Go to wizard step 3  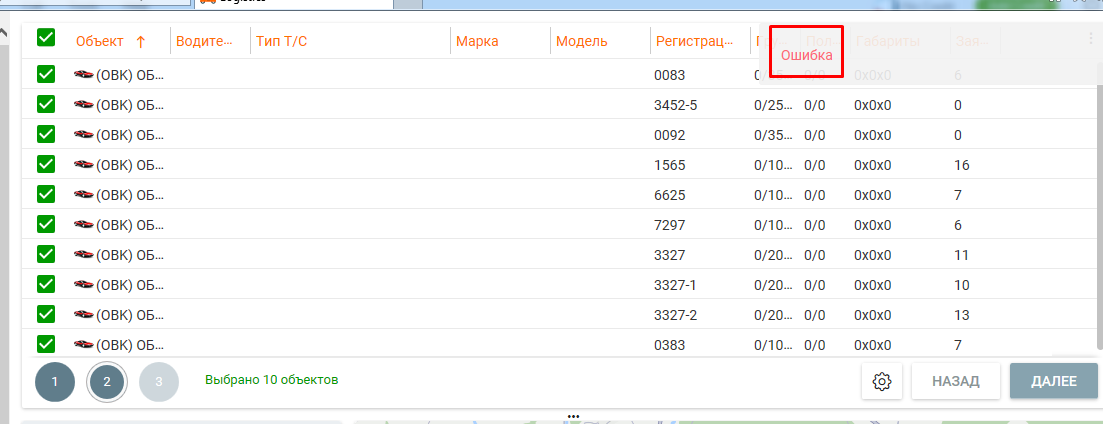coord(159,381)
